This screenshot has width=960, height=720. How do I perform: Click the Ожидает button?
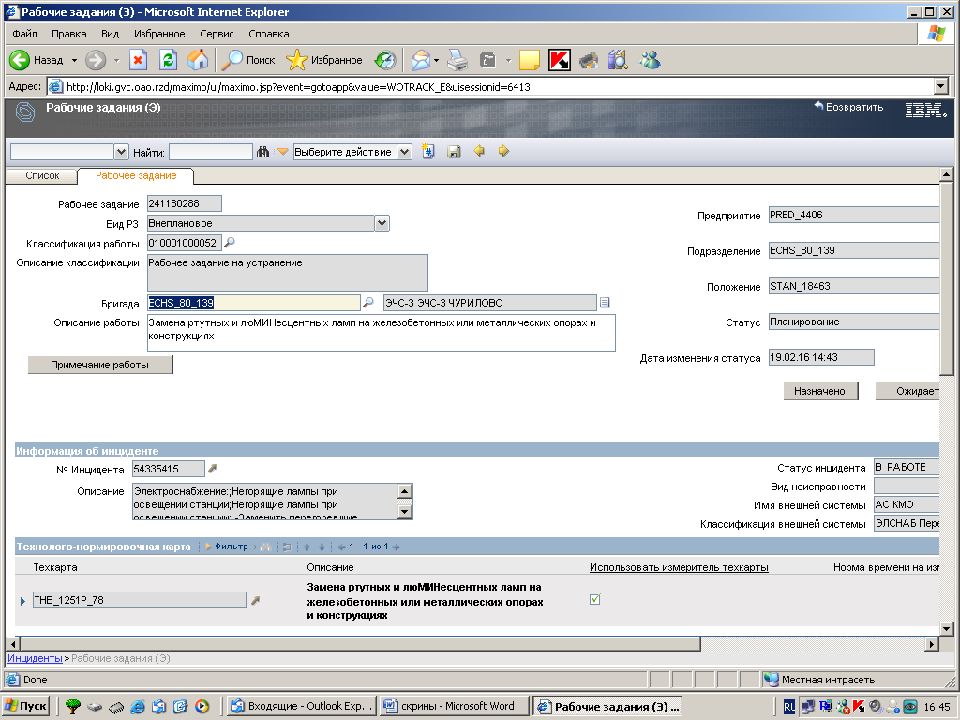click(907, 391)
